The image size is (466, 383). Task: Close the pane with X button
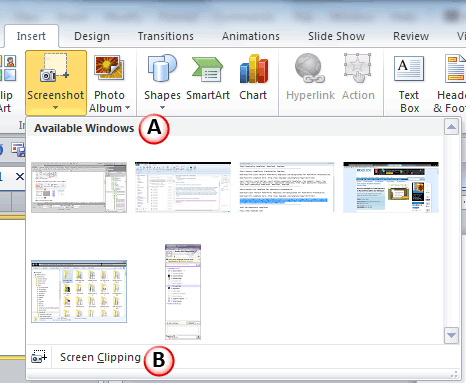[20, 176]
